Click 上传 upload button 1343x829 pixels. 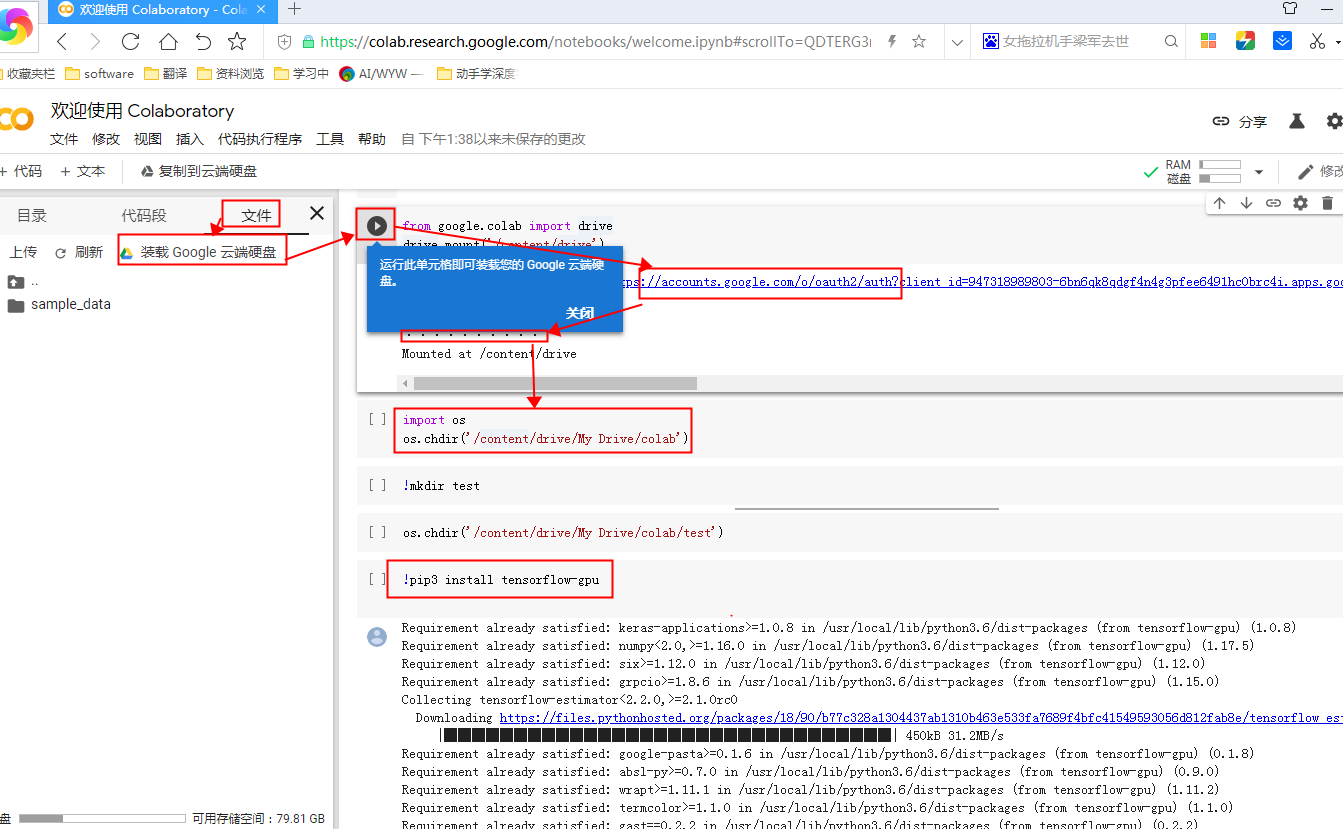click(23, 252)
